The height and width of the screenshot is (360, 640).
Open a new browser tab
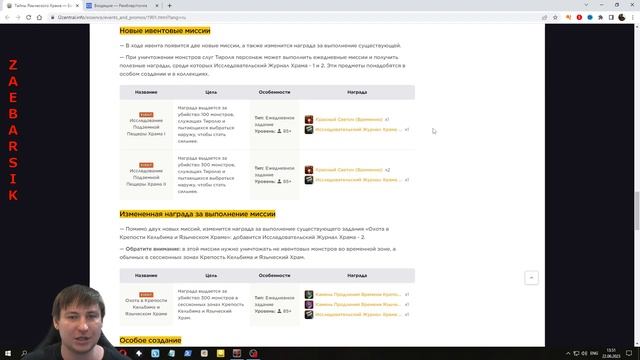tap(169, 6)
